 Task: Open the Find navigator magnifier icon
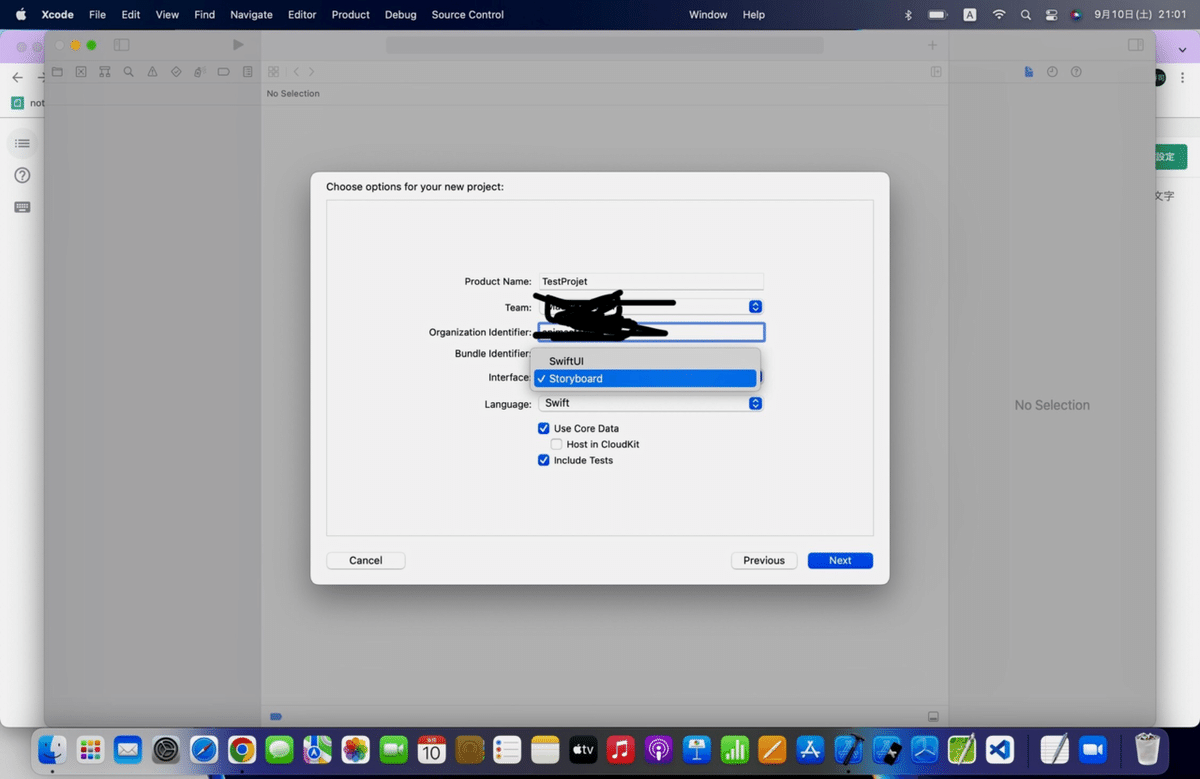[129, 72]
